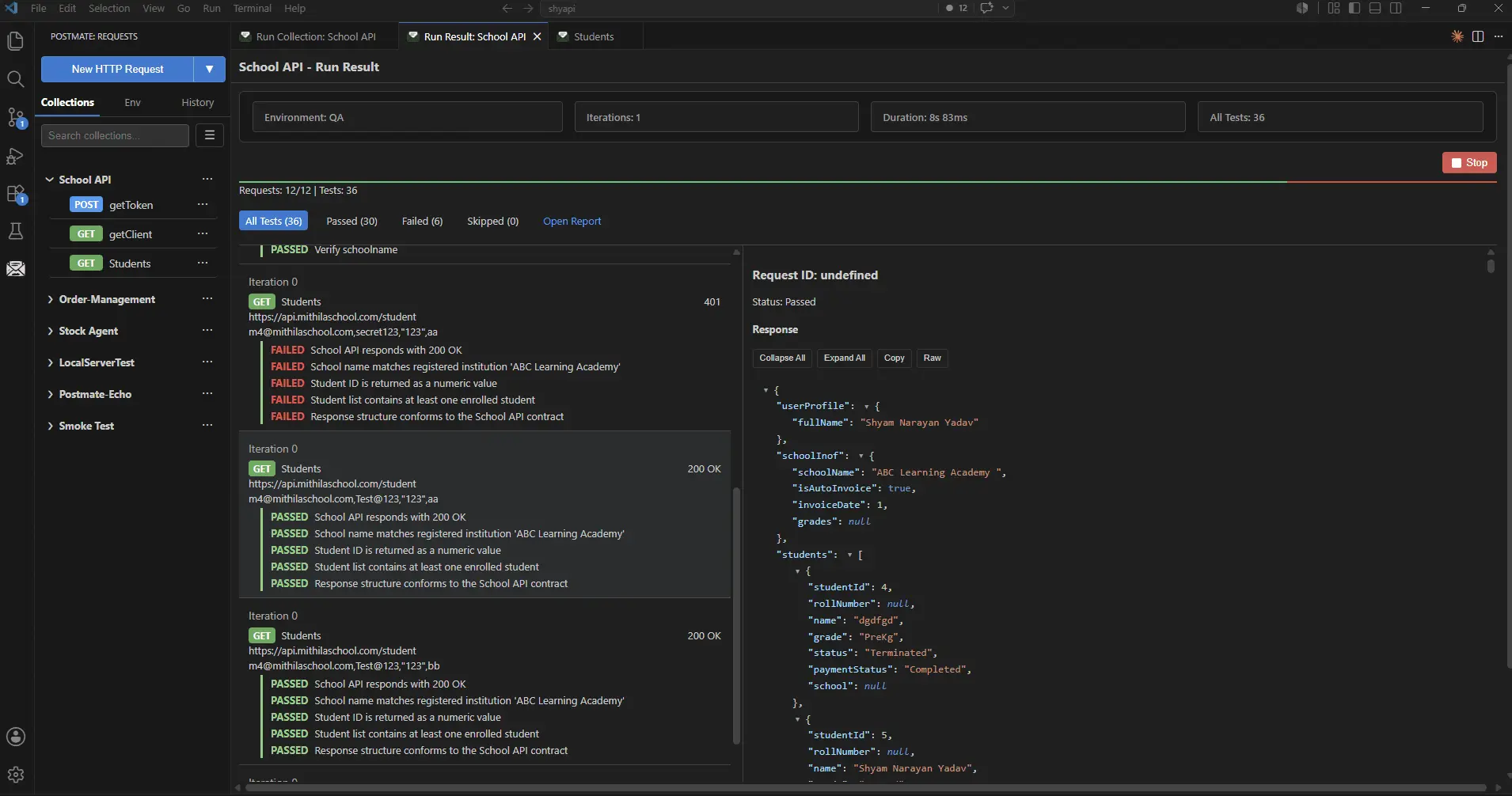Stop the collection run
This screenshot has height=796, width=1512.
(1469, 162)
